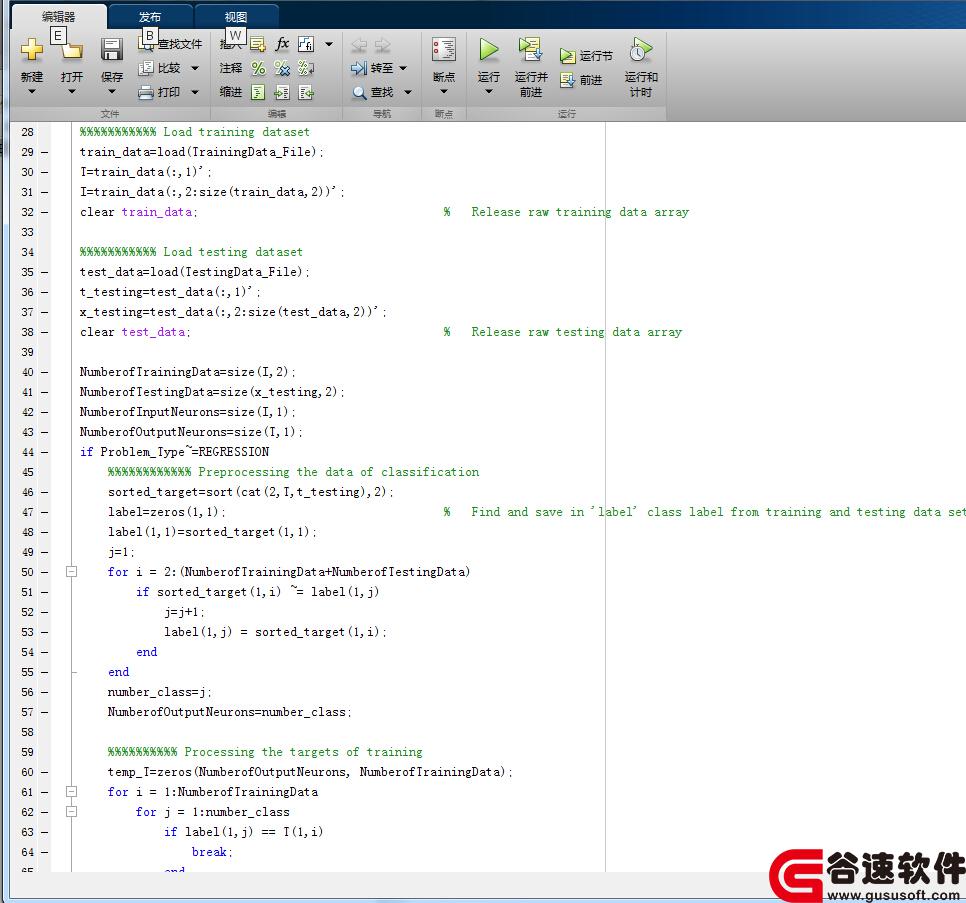Click comment 'Release raw training data array'
The width and height of the screenshot is (966, 903).
click(x=580, y=212)
